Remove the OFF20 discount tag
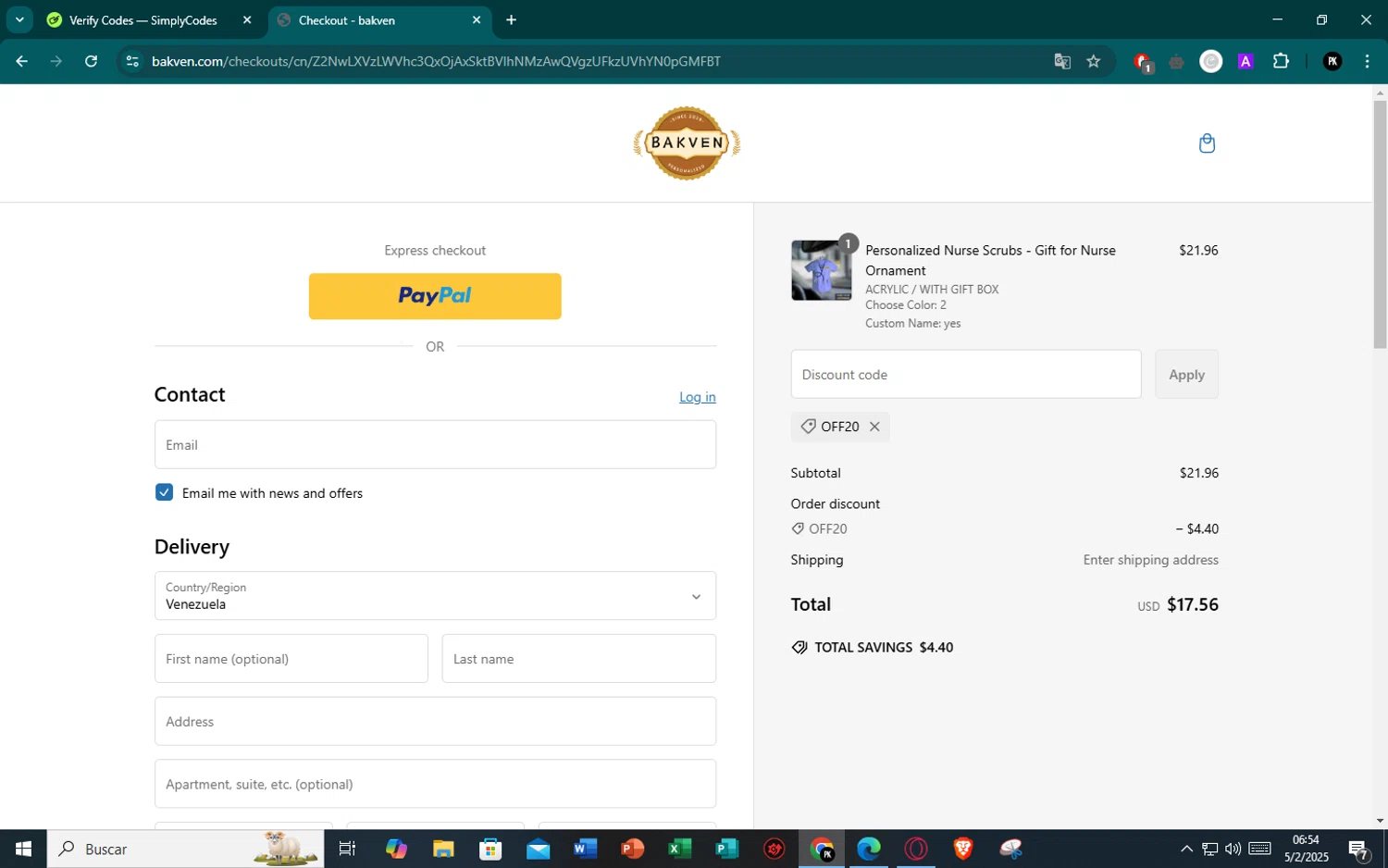The width and height of the screenshot is (1388, 868). click(x=874, y=427)
